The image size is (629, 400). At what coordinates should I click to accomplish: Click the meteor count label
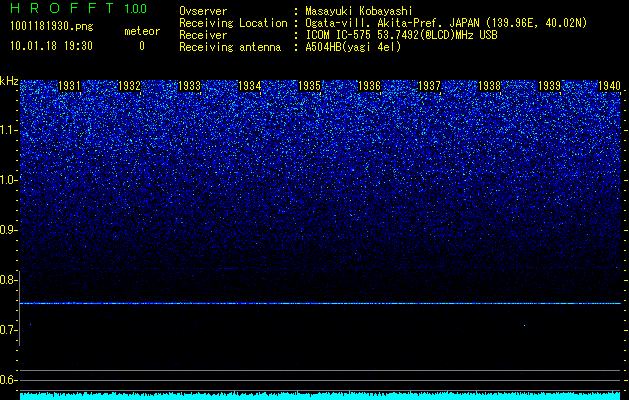[142, 31]
